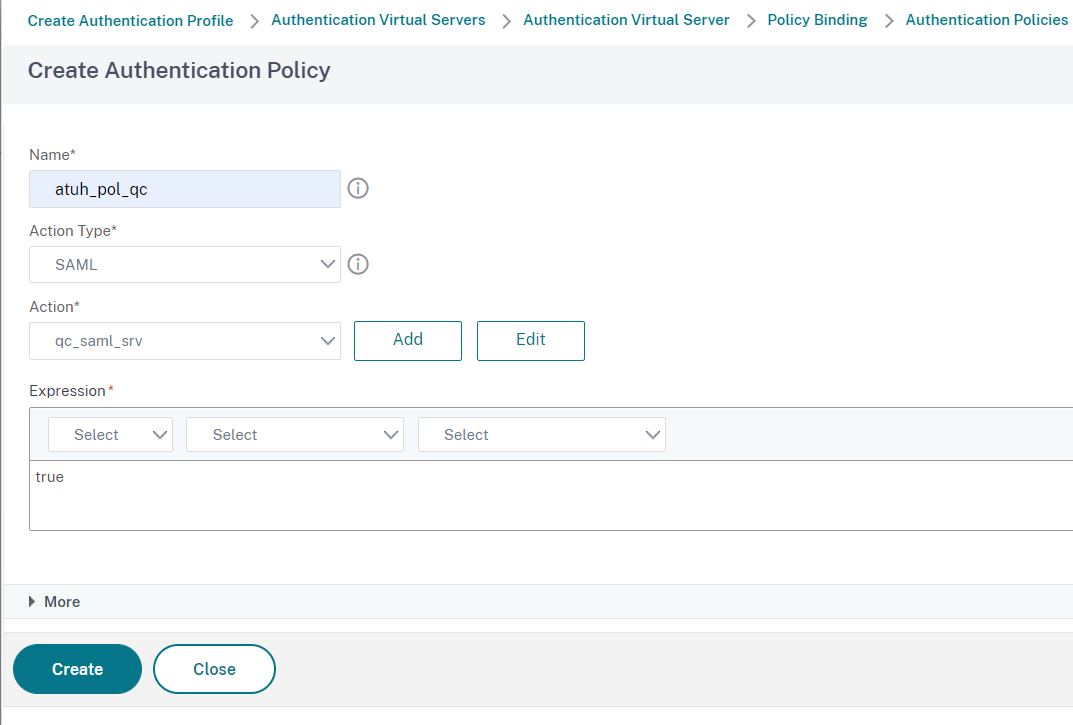Click the info icon next to Action Type
The height and width of the screenshot is (725, 1073).
pyautogui.click(x=357, y=264)
